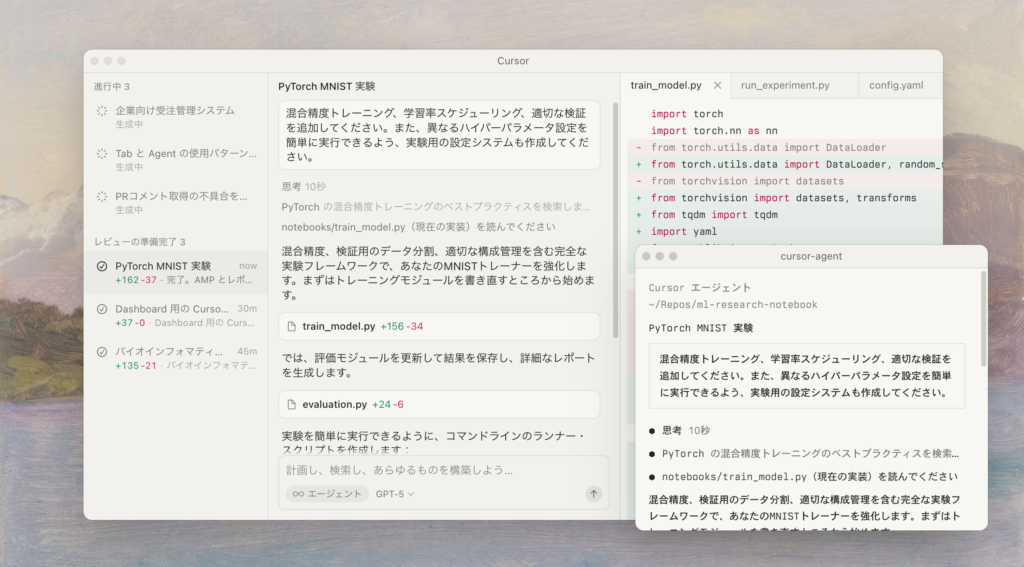The image size is (1024, 567).
Task: Click the file icon on train_model.py card
Action: point(292,326)
